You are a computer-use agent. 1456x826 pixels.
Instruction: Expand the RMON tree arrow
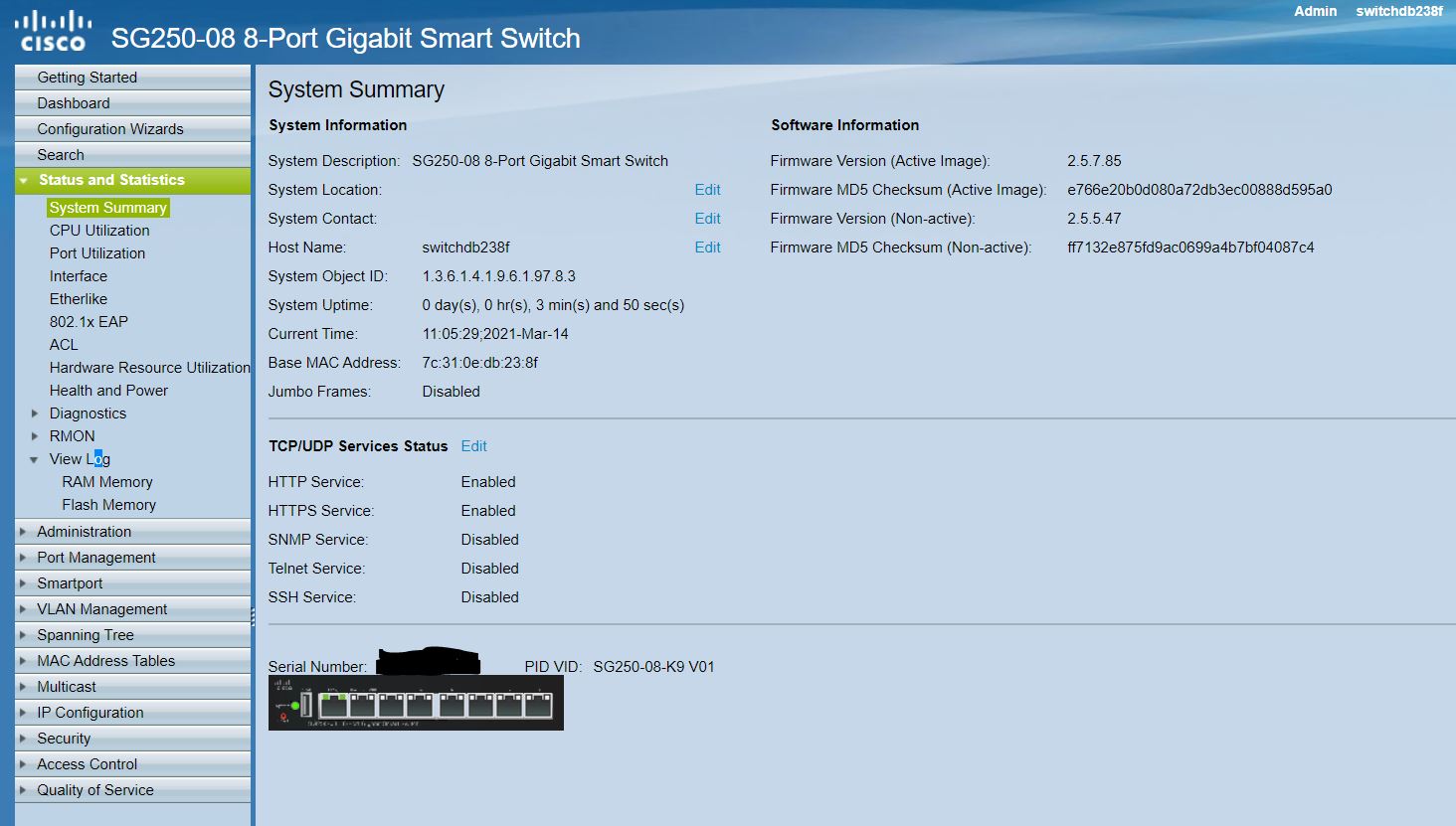35,436
